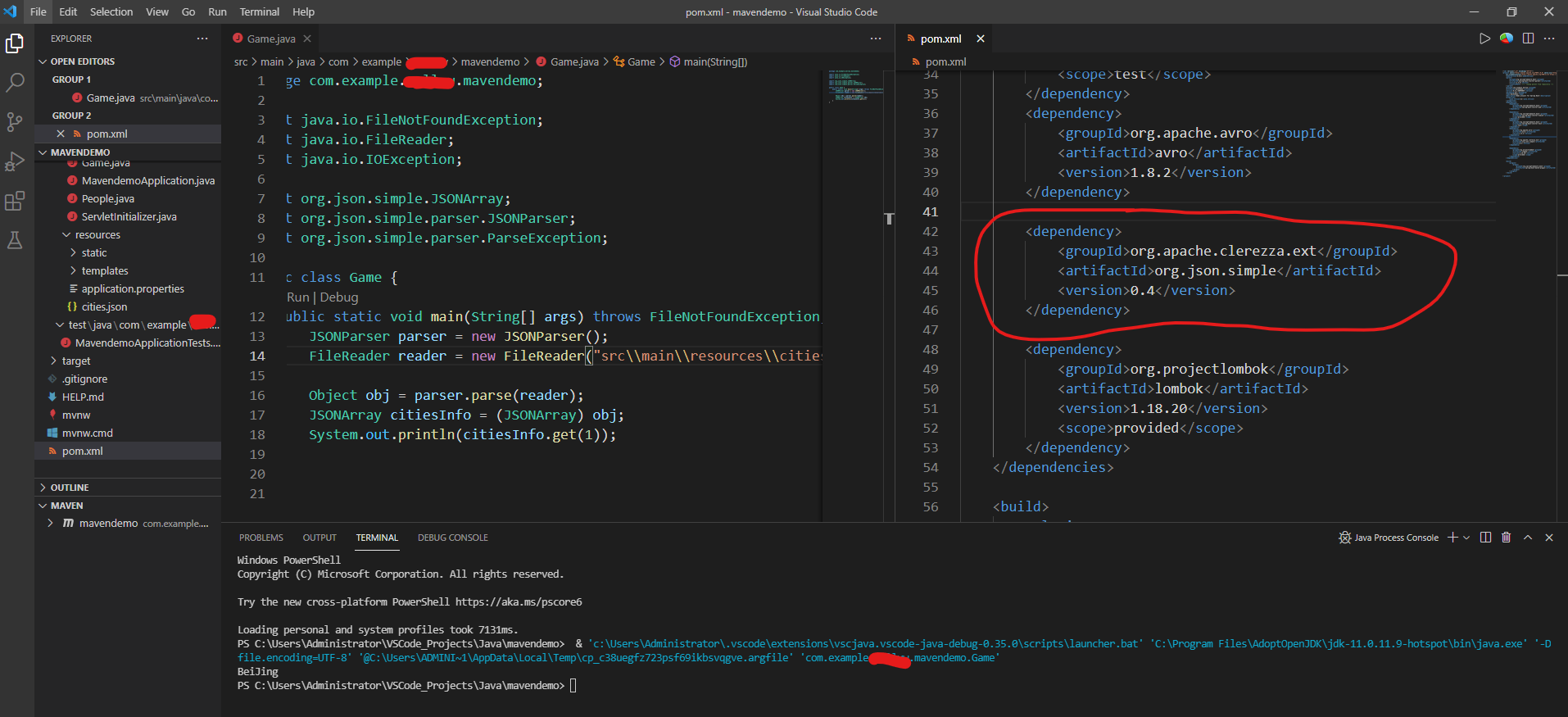The height and width of the screenshot is (717, 1568).
Task: Focus the terminal prompt input line
Action: [573, 686]
